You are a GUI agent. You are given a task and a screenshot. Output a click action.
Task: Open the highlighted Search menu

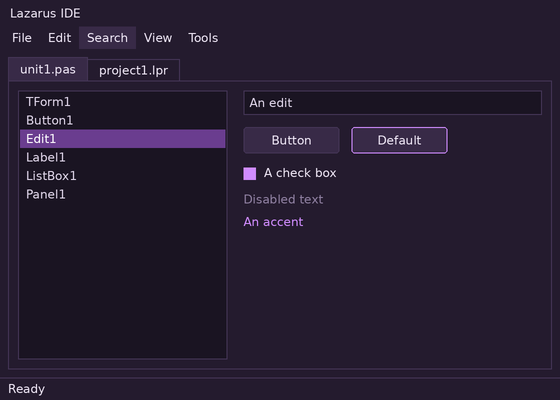point(108,38)
